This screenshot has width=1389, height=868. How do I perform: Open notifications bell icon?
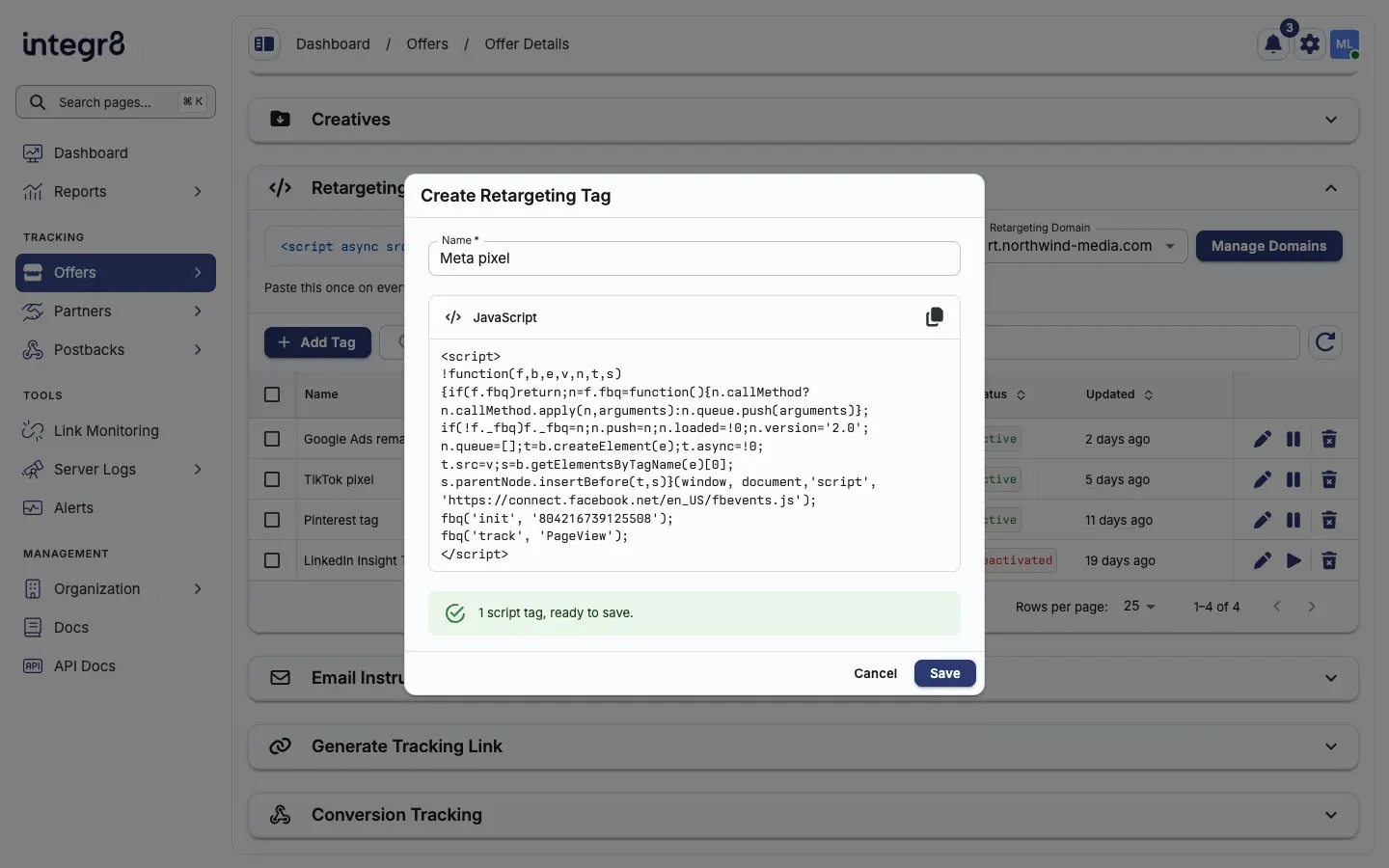click(x=1273, y=44)
